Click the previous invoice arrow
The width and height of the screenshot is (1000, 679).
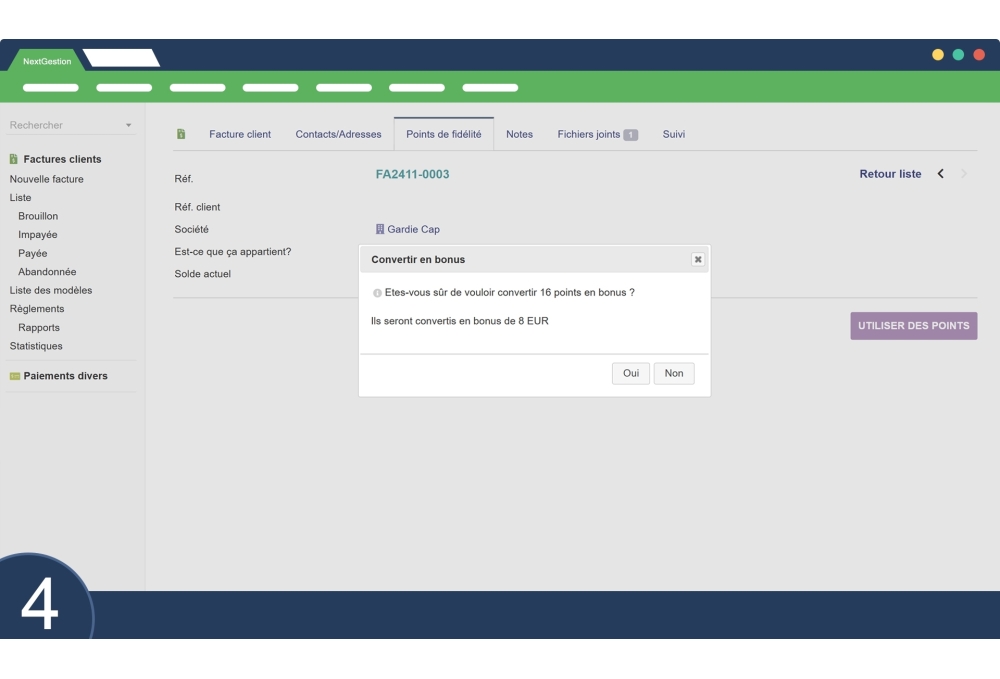tap(940, 174)
